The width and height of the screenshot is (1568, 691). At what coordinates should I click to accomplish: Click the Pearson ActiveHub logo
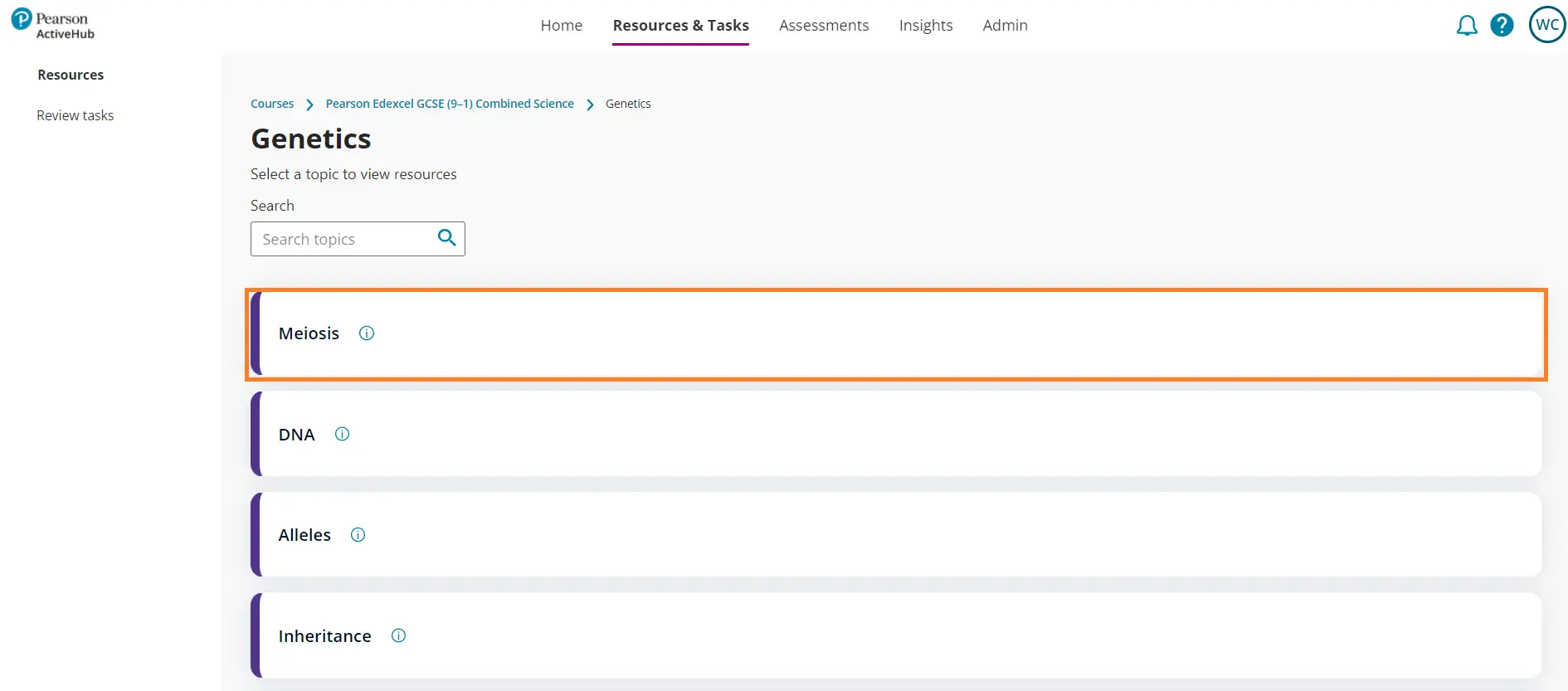pyautogui.click(x=53, y=25)
